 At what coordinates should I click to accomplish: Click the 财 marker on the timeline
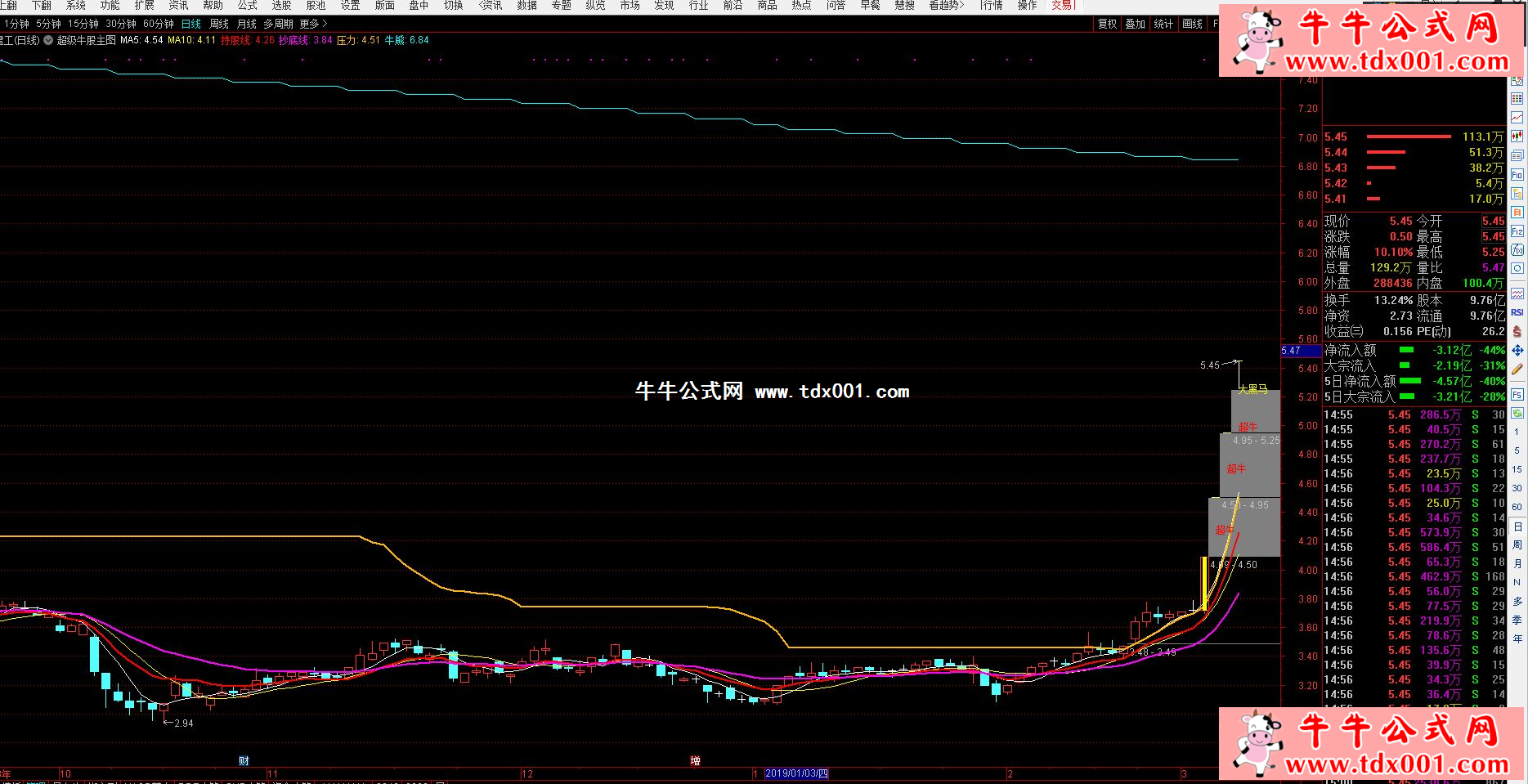(x=244, y=760)
